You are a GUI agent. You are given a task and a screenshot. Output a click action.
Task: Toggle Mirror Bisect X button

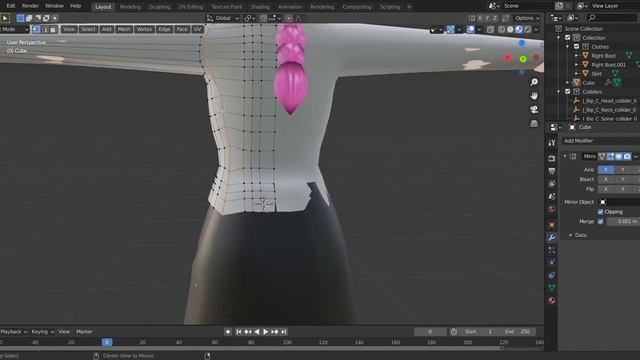pyautogui.click(x=606, y=179)
